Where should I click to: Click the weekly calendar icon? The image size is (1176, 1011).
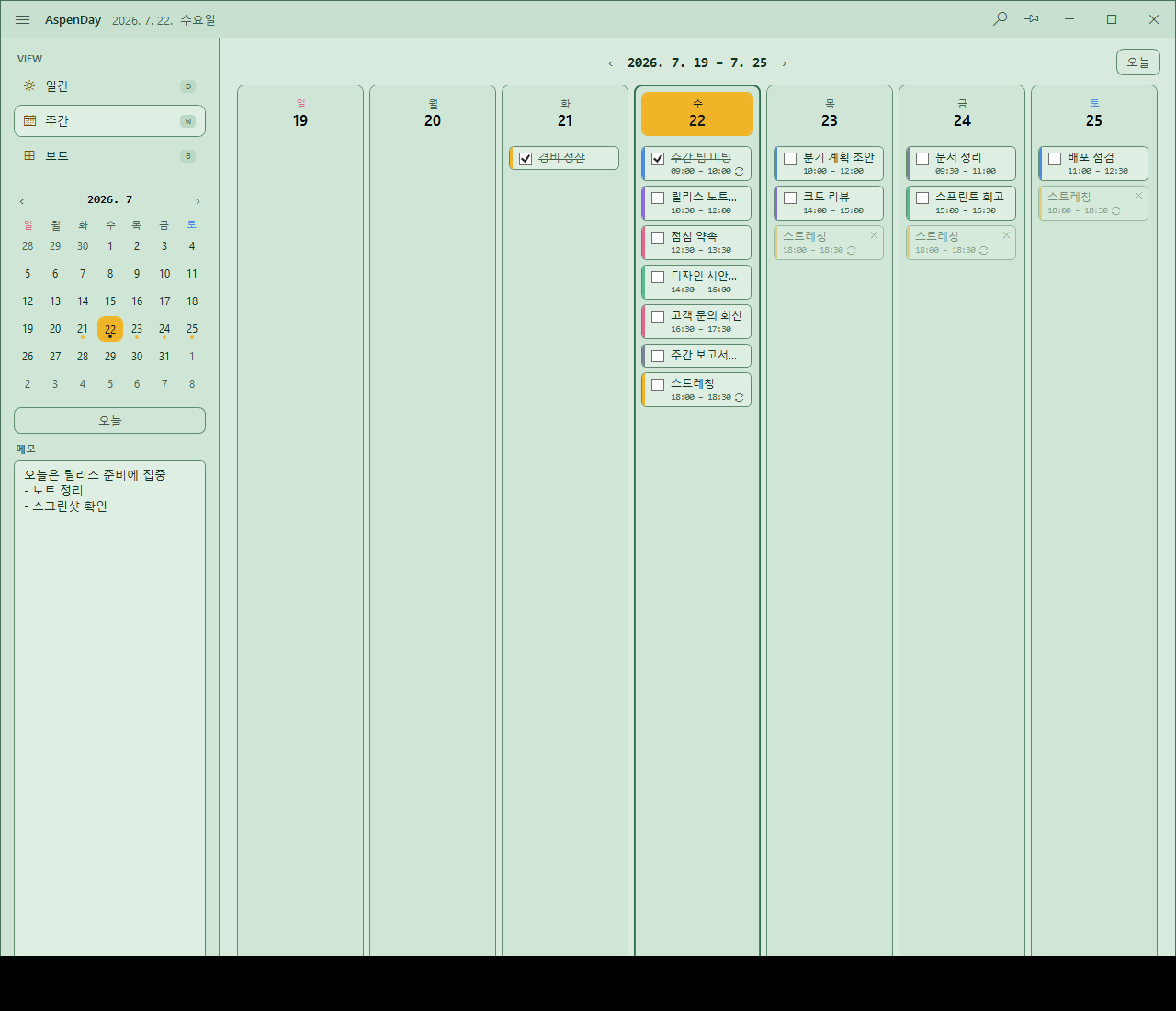coord(29,120)
